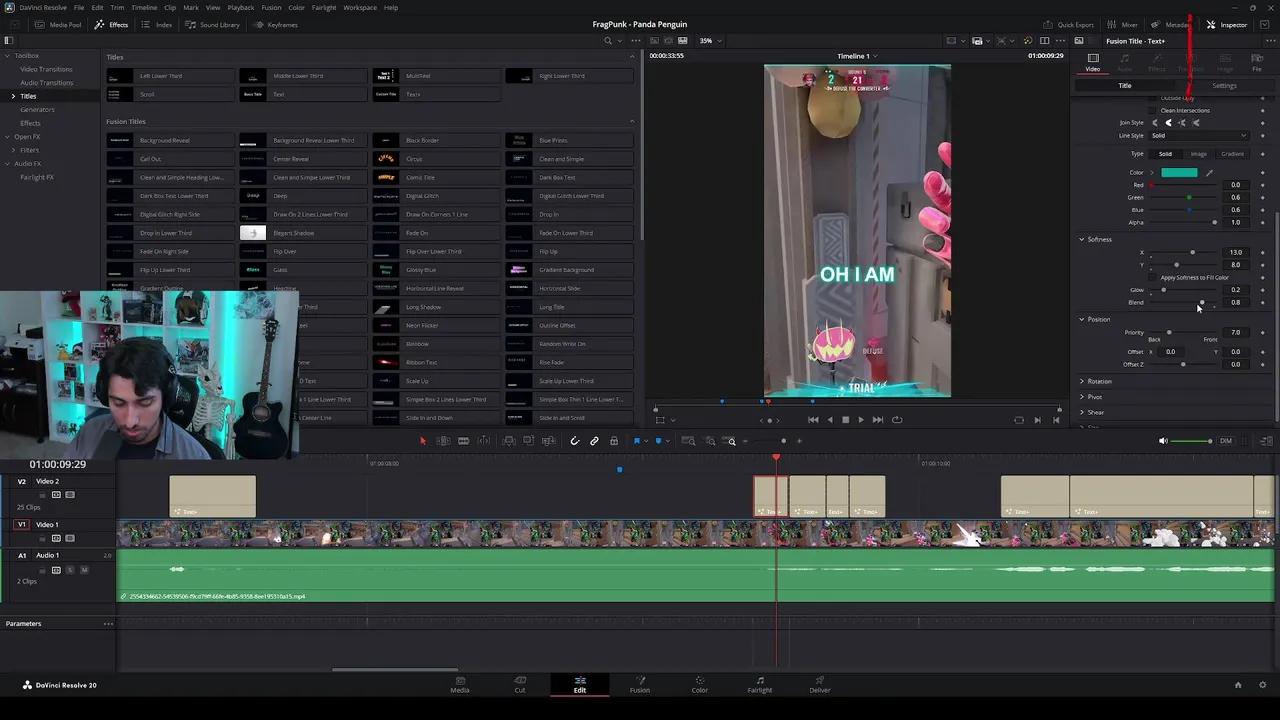
Task: Open the Keyframes panel
Action: coord(276,25)
